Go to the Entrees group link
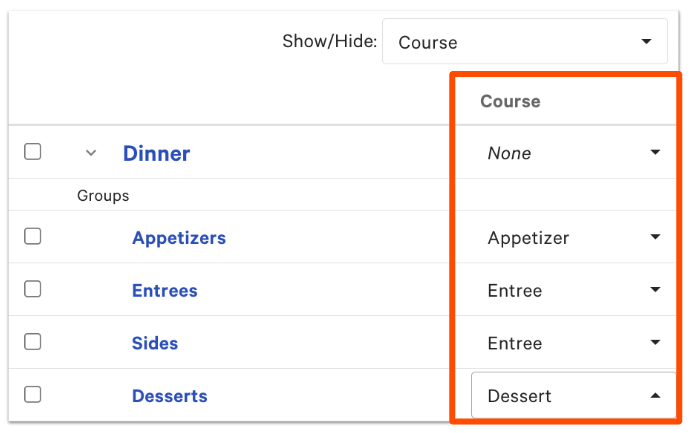 (x=165, y=291)
